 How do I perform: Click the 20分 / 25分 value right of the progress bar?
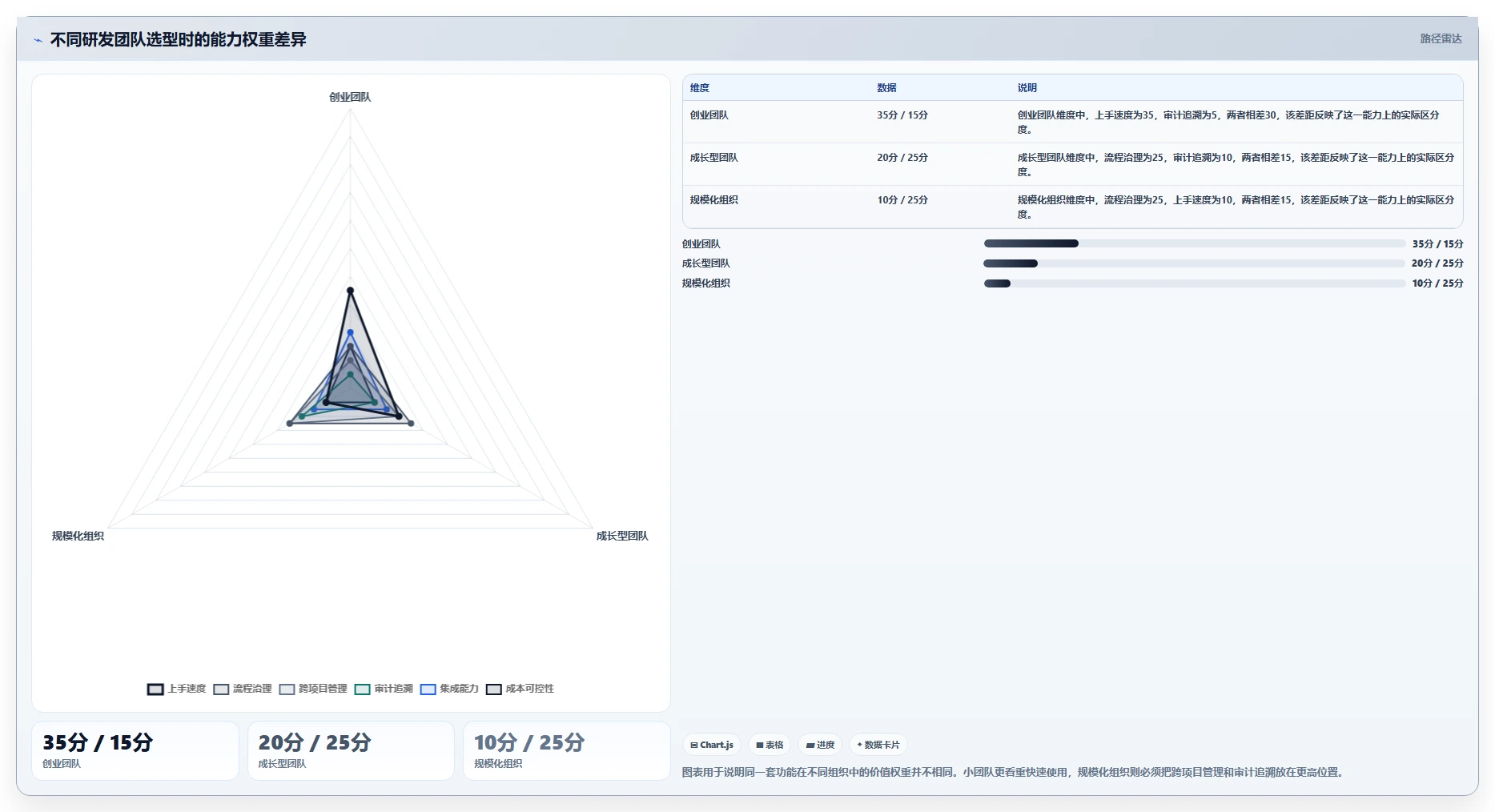coord(1437,263)
